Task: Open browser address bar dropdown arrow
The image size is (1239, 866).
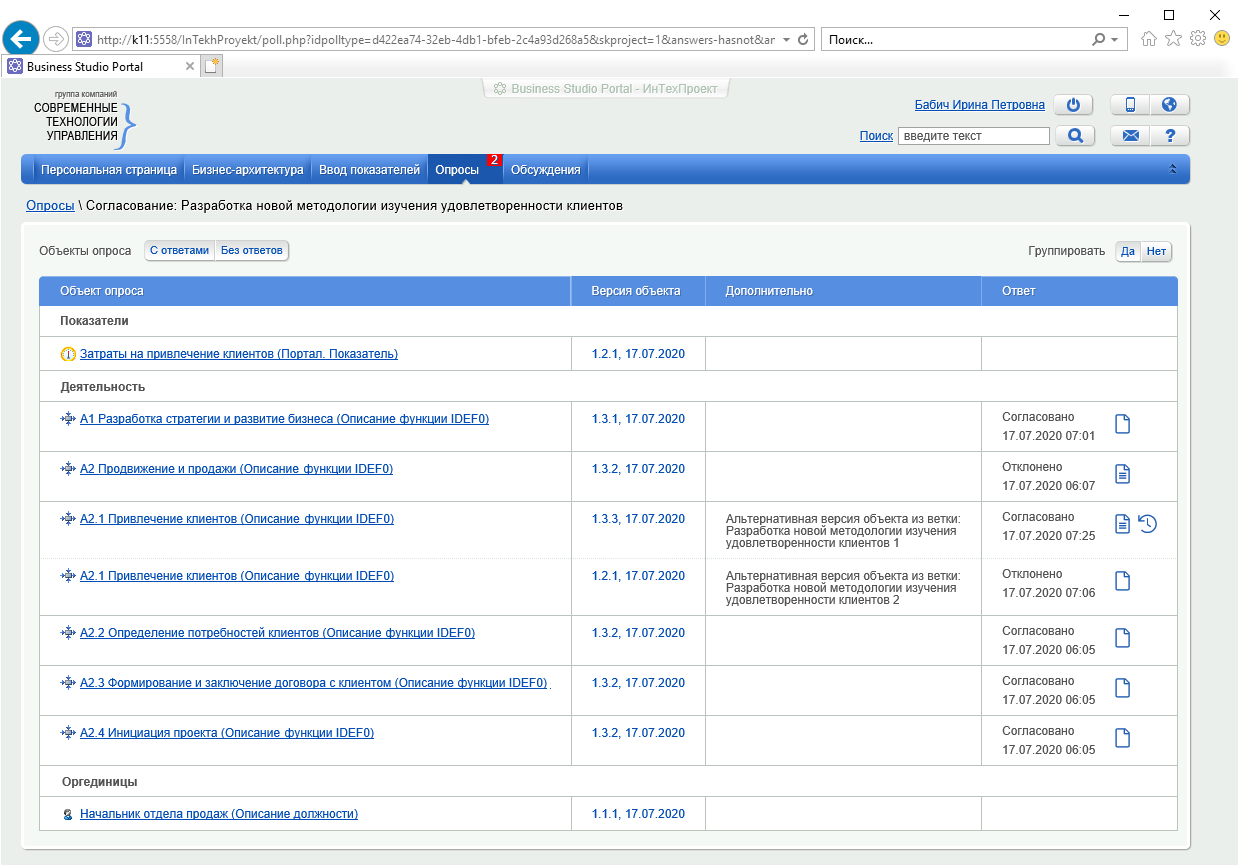Action: click(787, 40)
